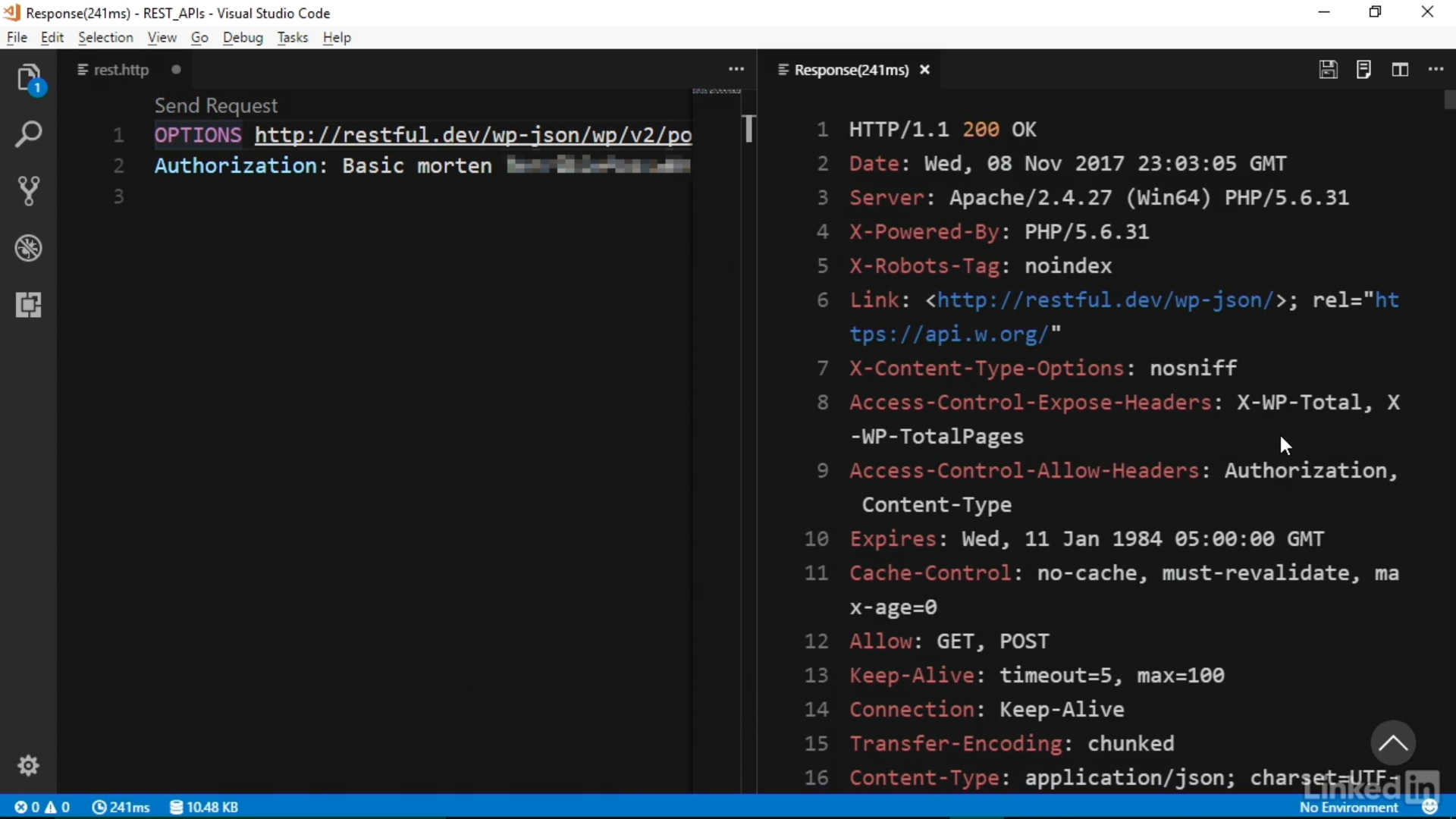Split the response editor
The height and width of the screenshot is (819, 1456).
[x=1400, y=70]
